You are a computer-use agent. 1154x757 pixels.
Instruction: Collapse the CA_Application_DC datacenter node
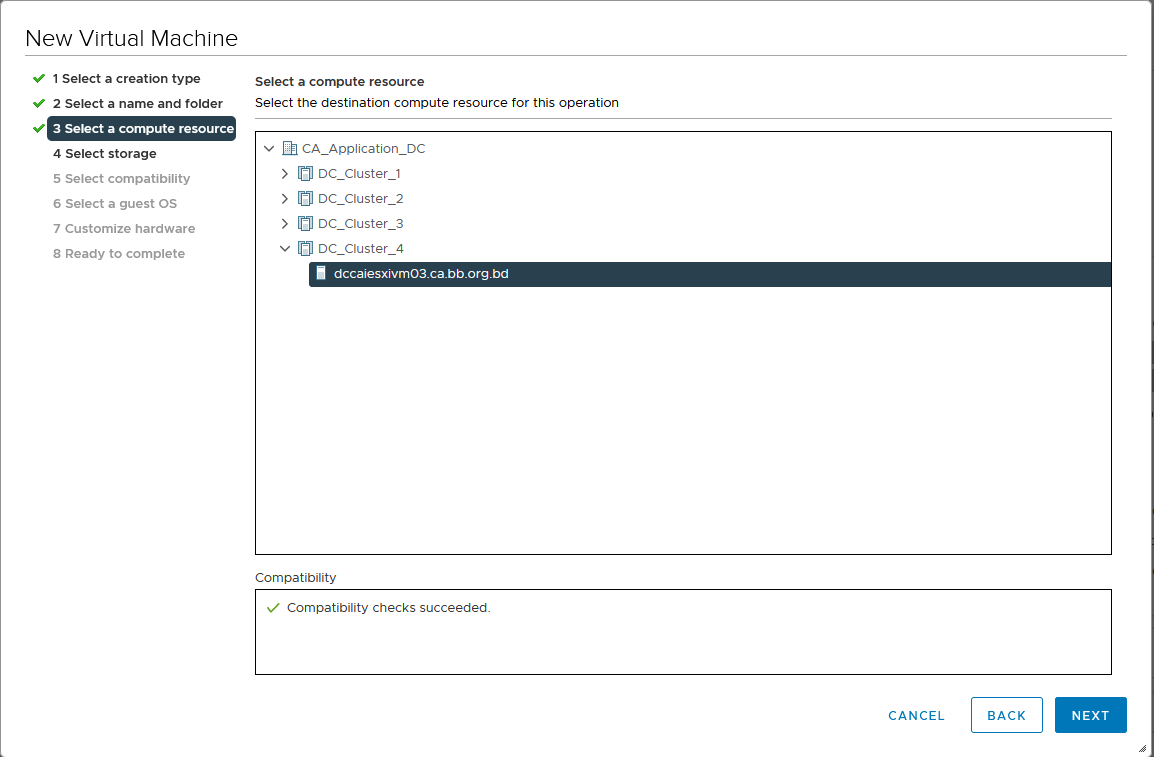(269, 149)
